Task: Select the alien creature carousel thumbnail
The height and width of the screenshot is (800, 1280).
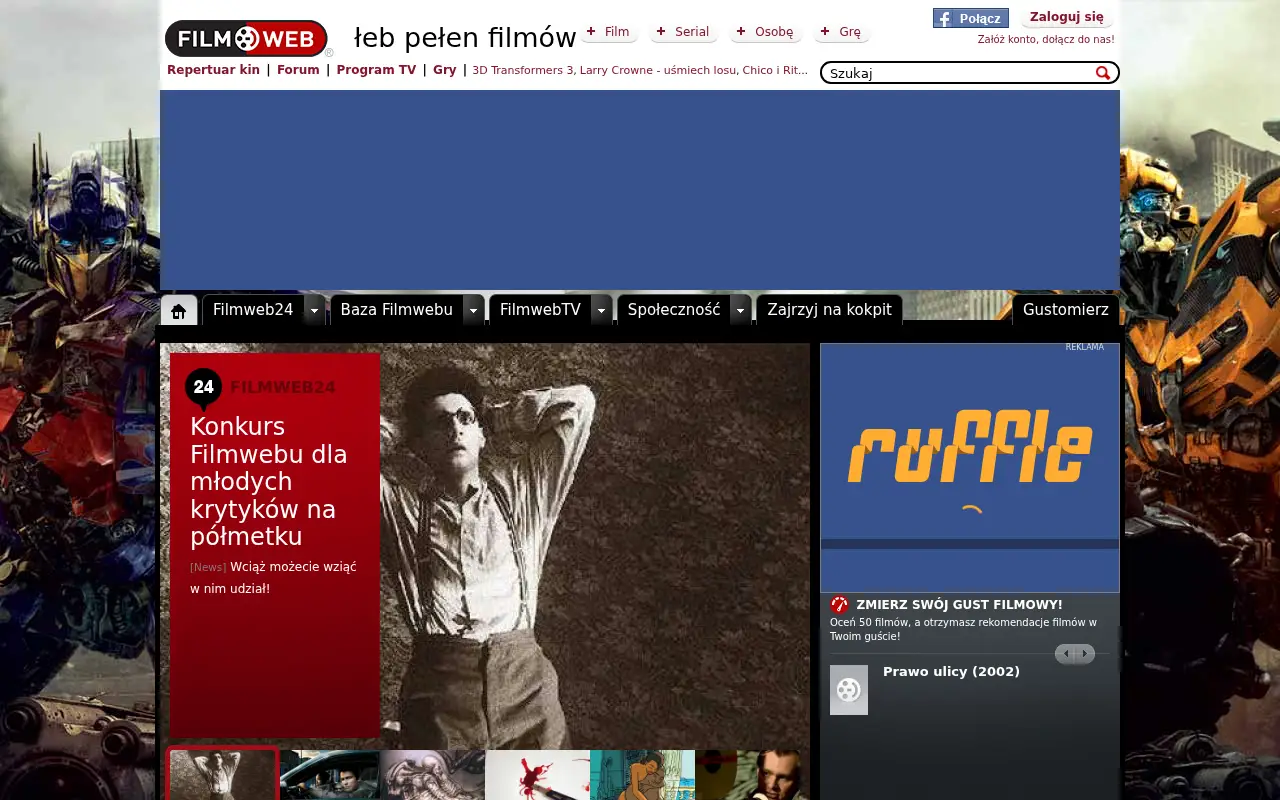Action: tap(432, 775)
